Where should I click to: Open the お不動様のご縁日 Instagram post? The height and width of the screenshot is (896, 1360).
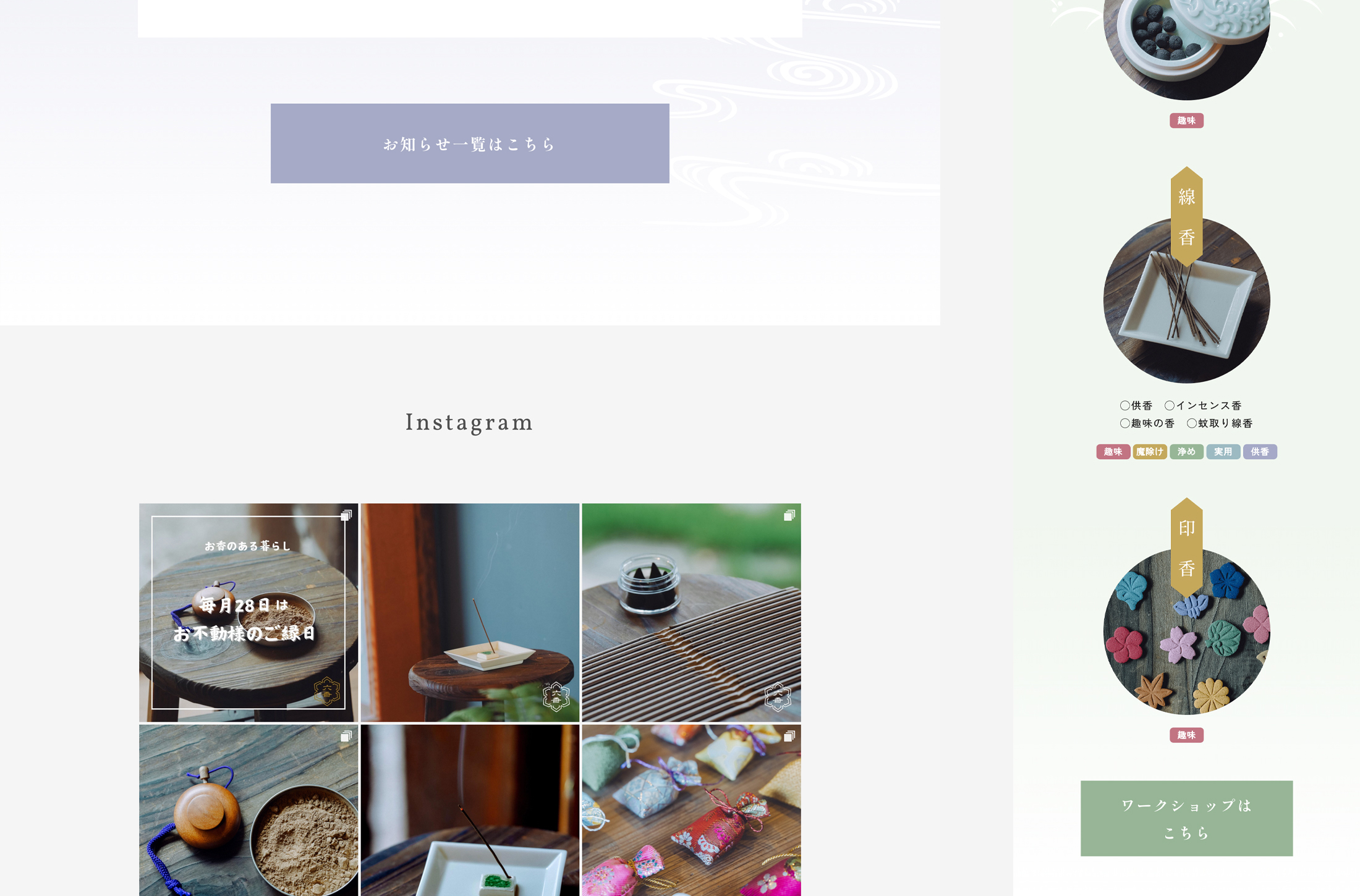pyautogui.click(x=249, y=612)
